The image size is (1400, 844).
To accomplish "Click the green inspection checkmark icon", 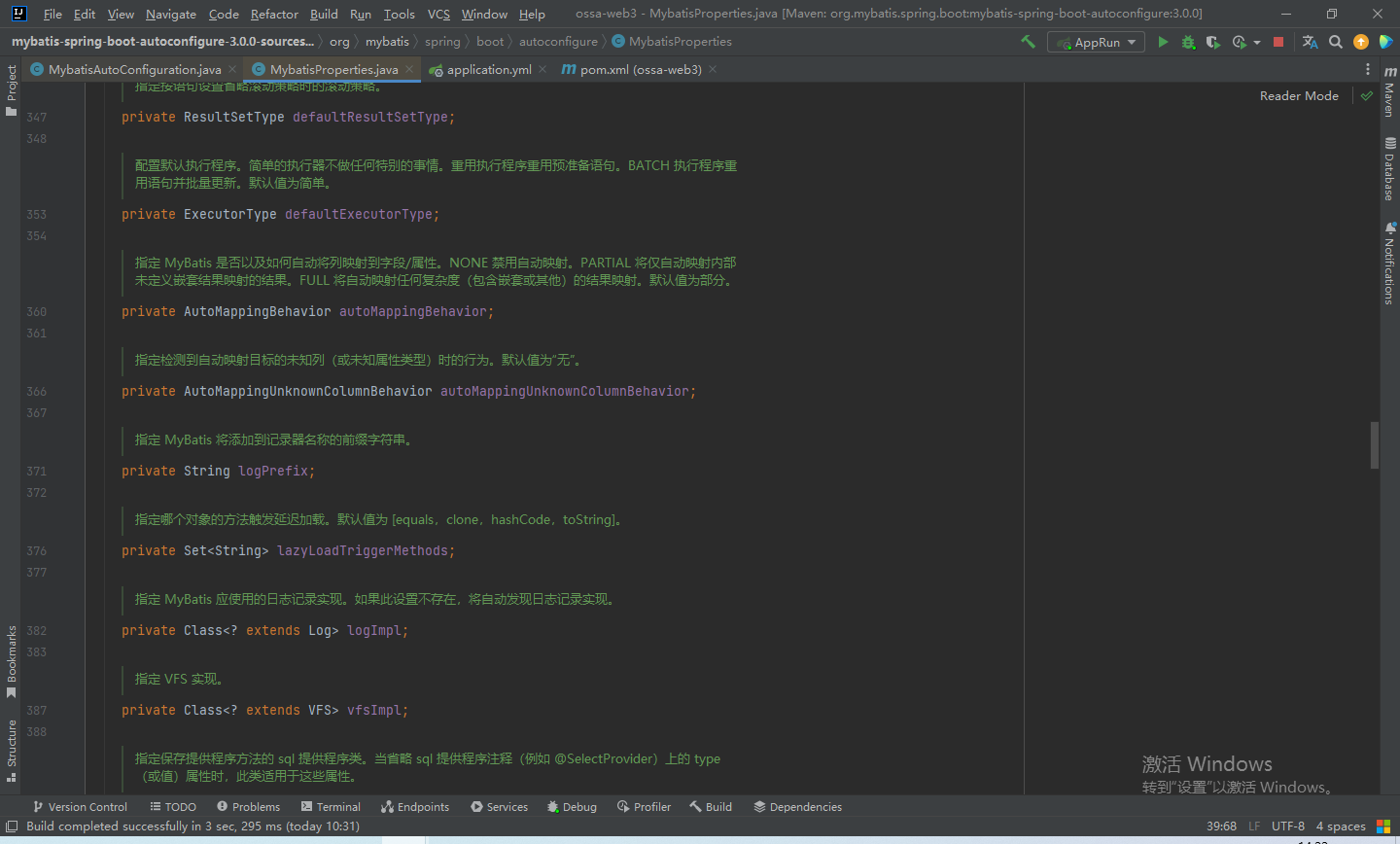I will (1367, 95).
